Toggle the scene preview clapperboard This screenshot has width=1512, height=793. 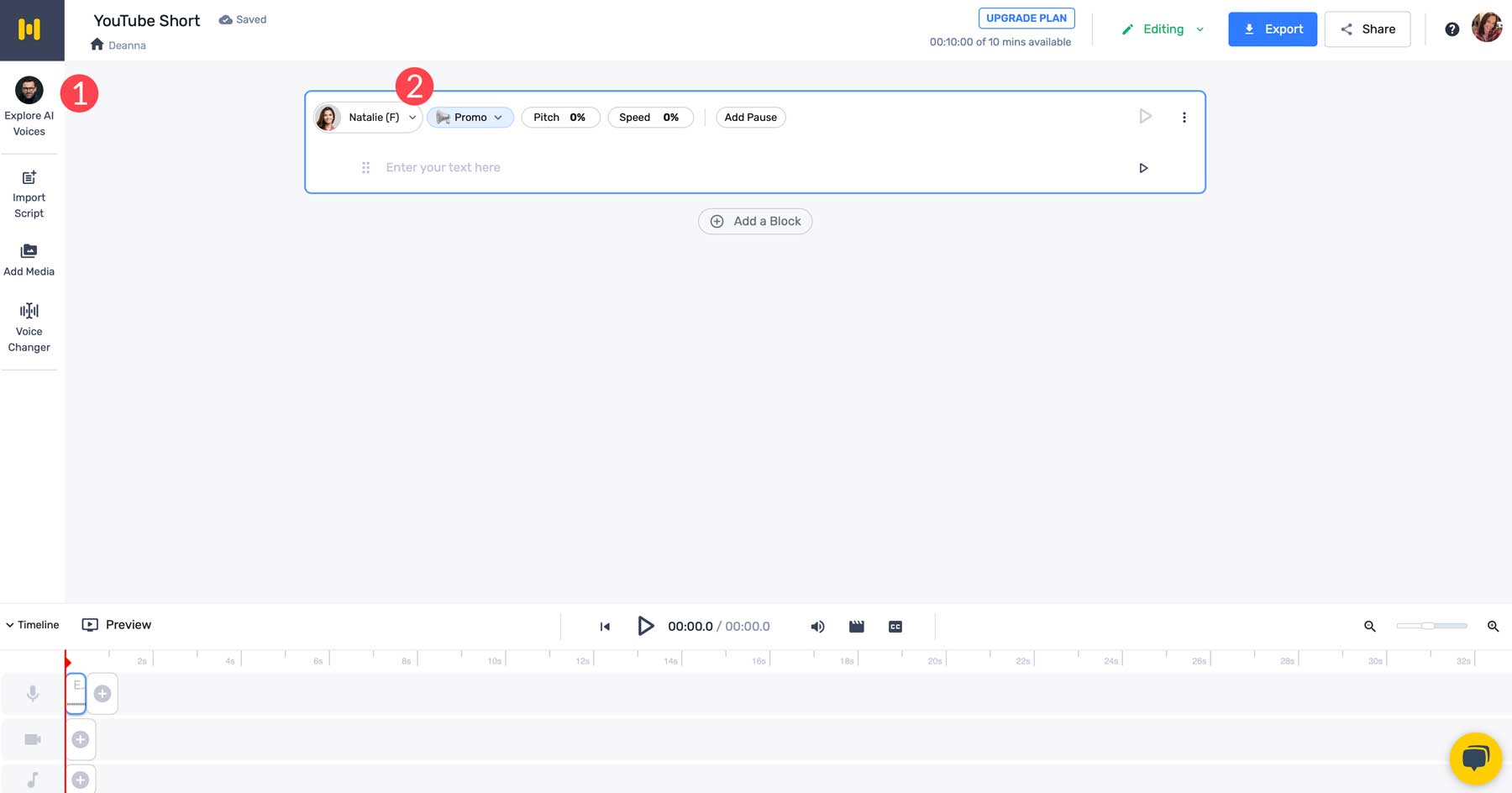(x=856, y=626)
